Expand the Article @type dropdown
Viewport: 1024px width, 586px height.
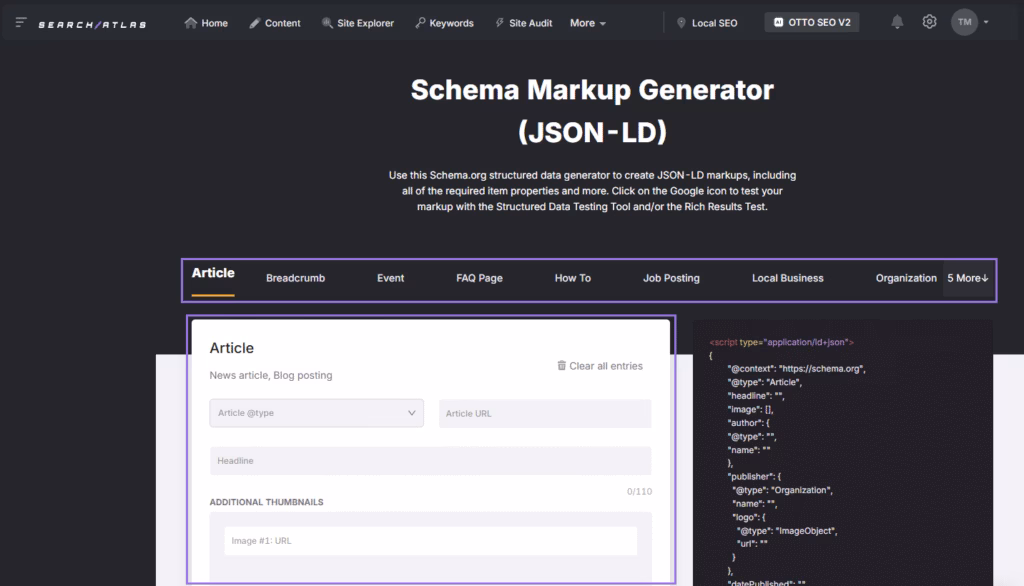tap(316, 413)
